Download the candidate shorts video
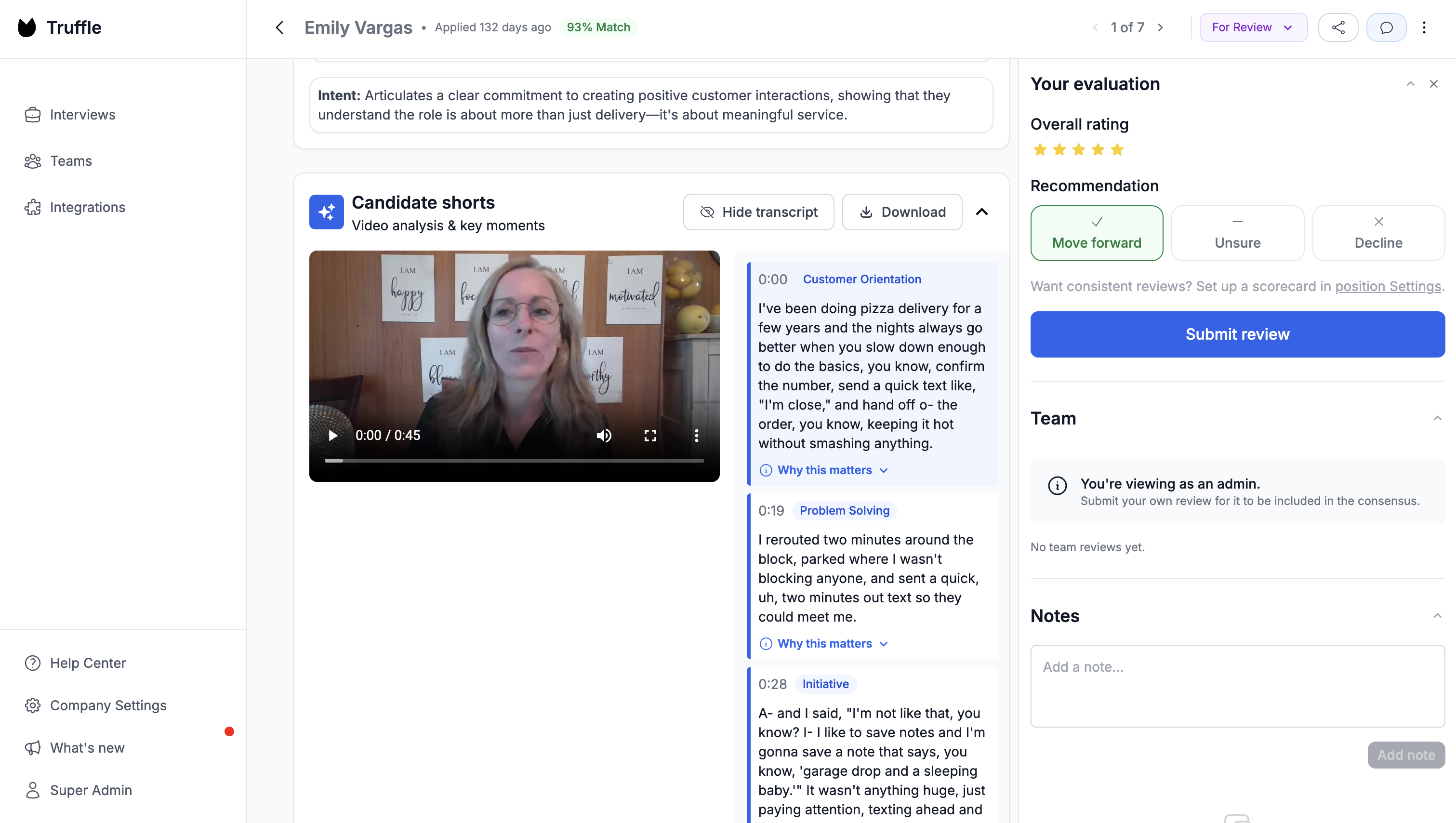This screenshot has width=1456, height=823. pyautogui.click(x=902, y=212)
